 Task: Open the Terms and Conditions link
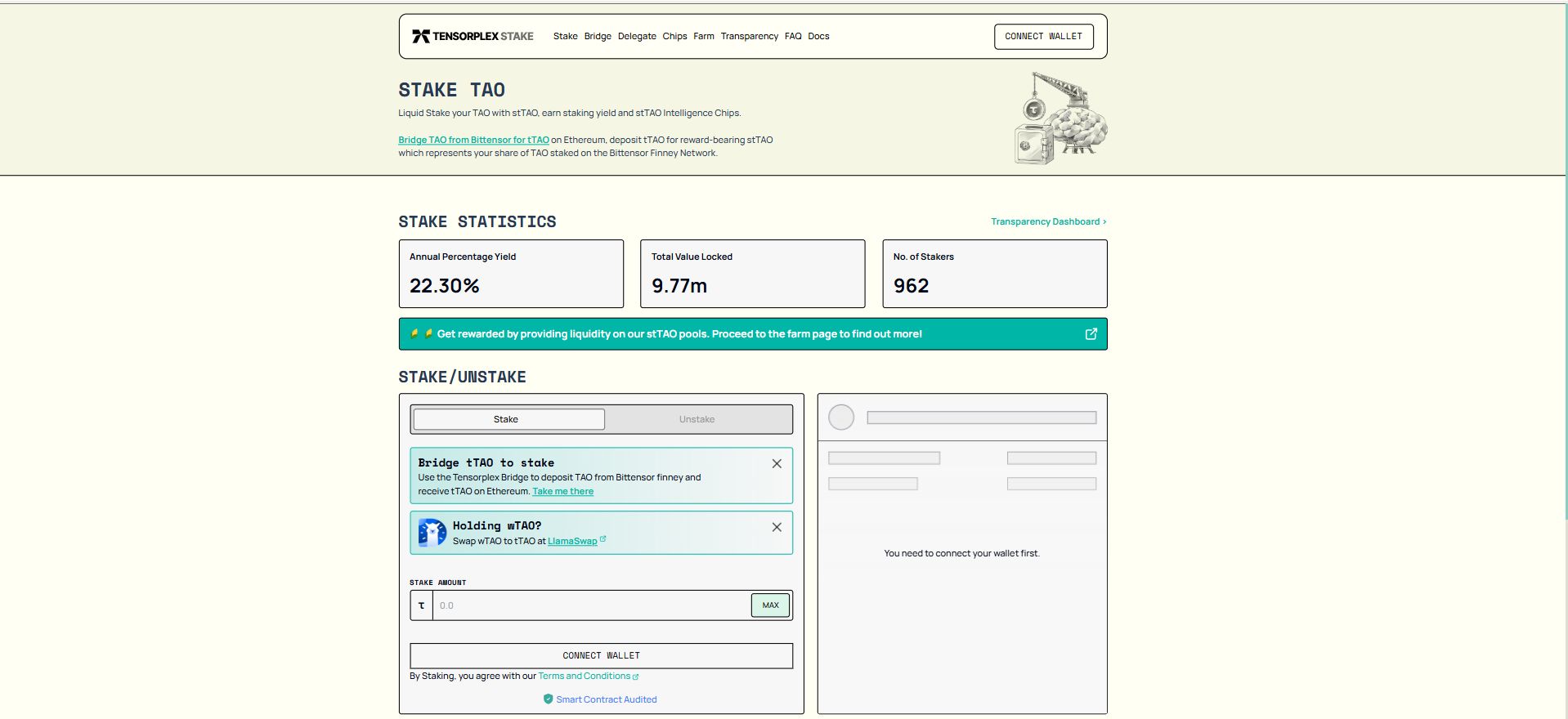coord(585,676)
